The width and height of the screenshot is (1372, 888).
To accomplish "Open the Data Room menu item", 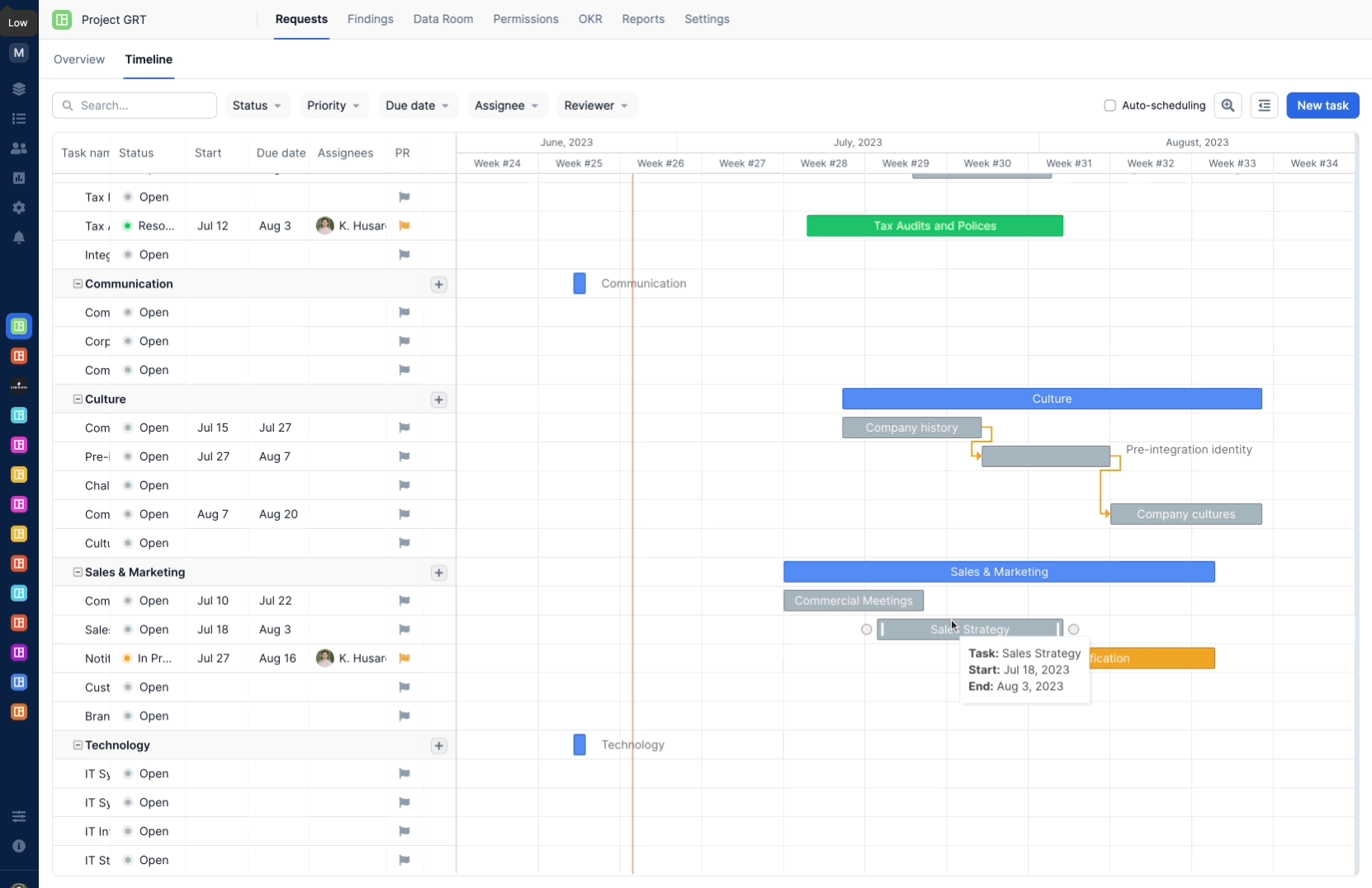I will (443, 19).
